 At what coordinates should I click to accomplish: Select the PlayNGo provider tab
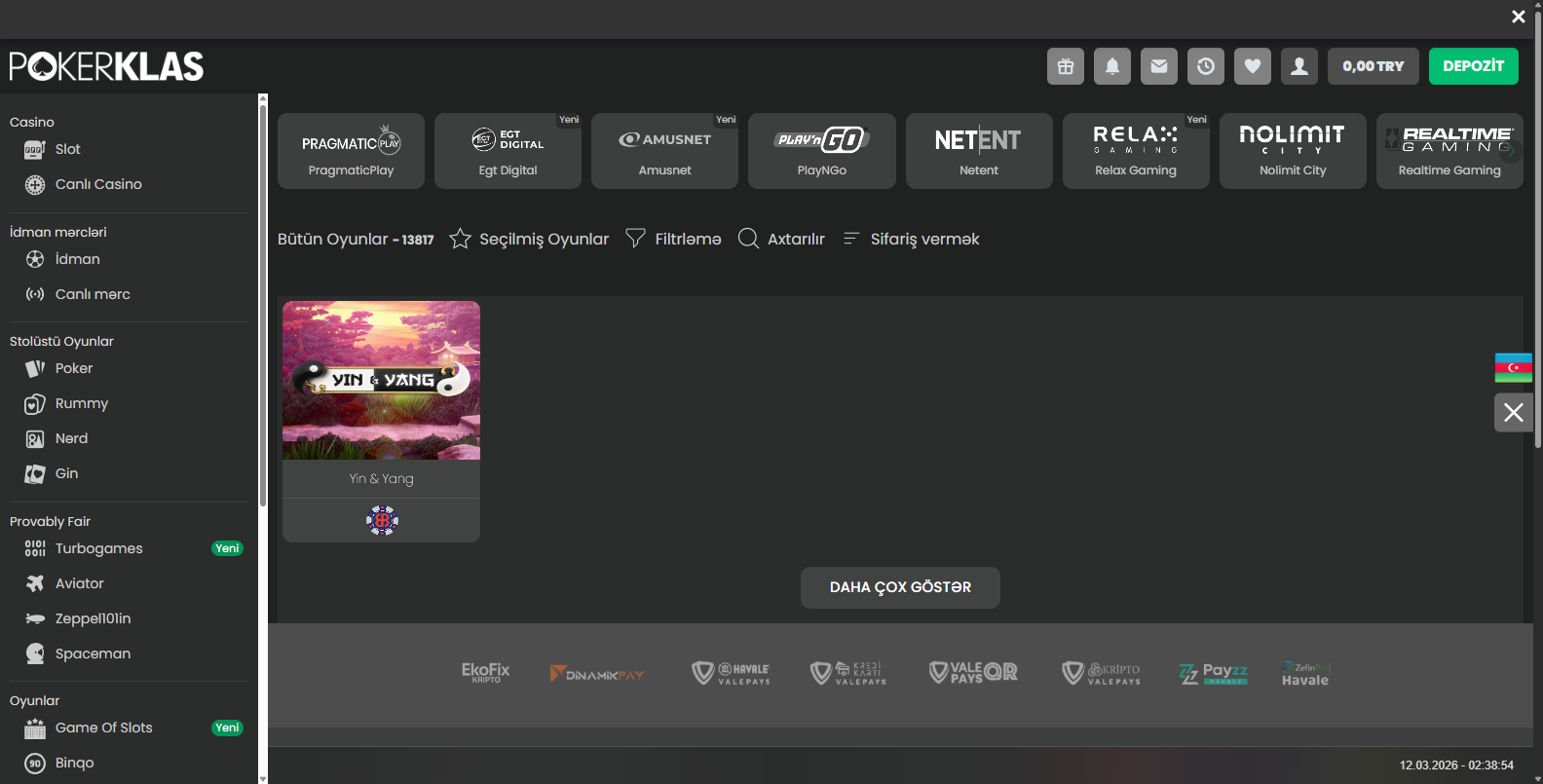(x=822, y=151)
